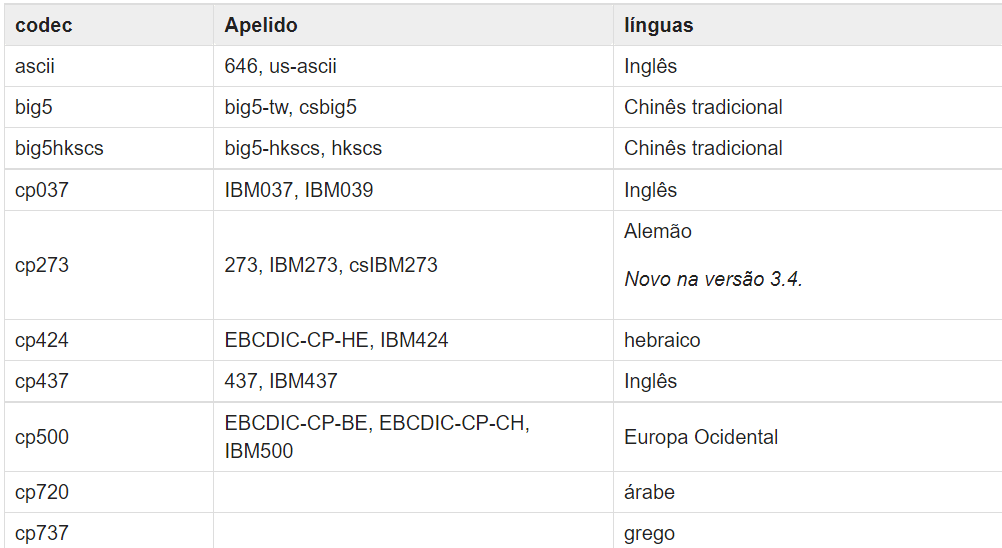Click the 273, IBM273, csIBM273 alias text
The image size is (1002, 548).
coord(330,265)
